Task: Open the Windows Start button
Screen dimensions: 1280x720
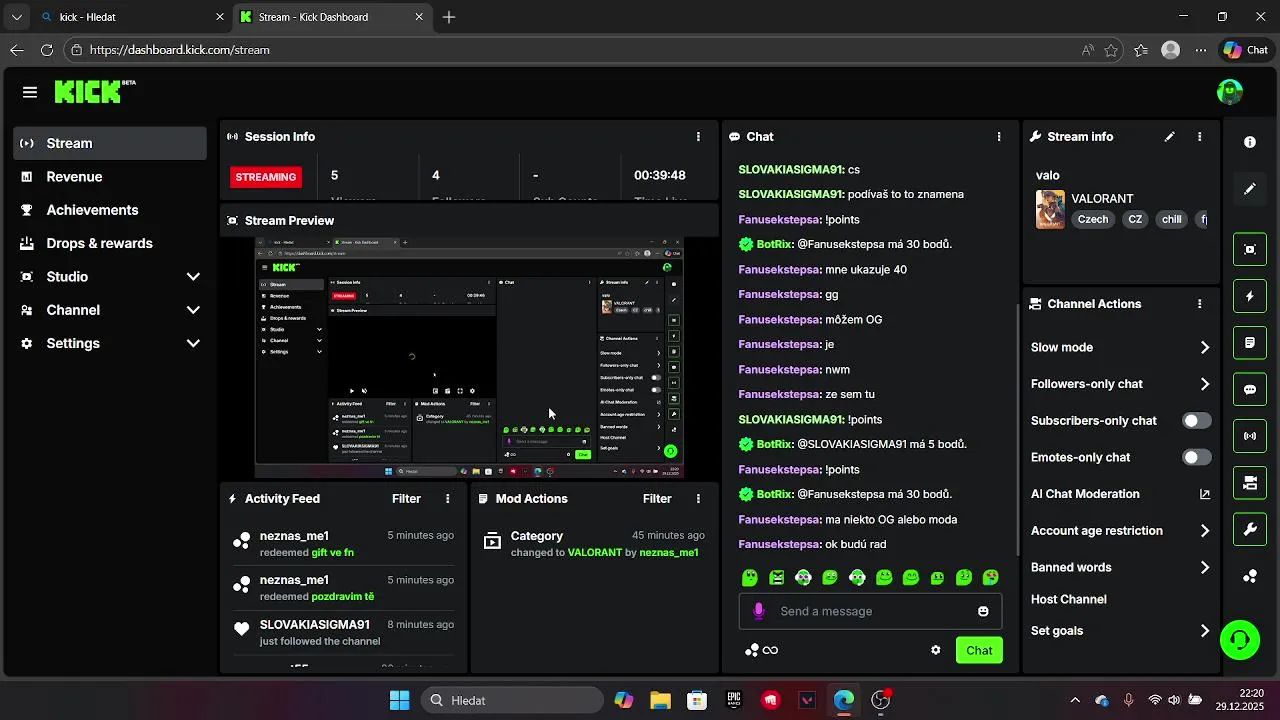Action: (x=399, y=700)
